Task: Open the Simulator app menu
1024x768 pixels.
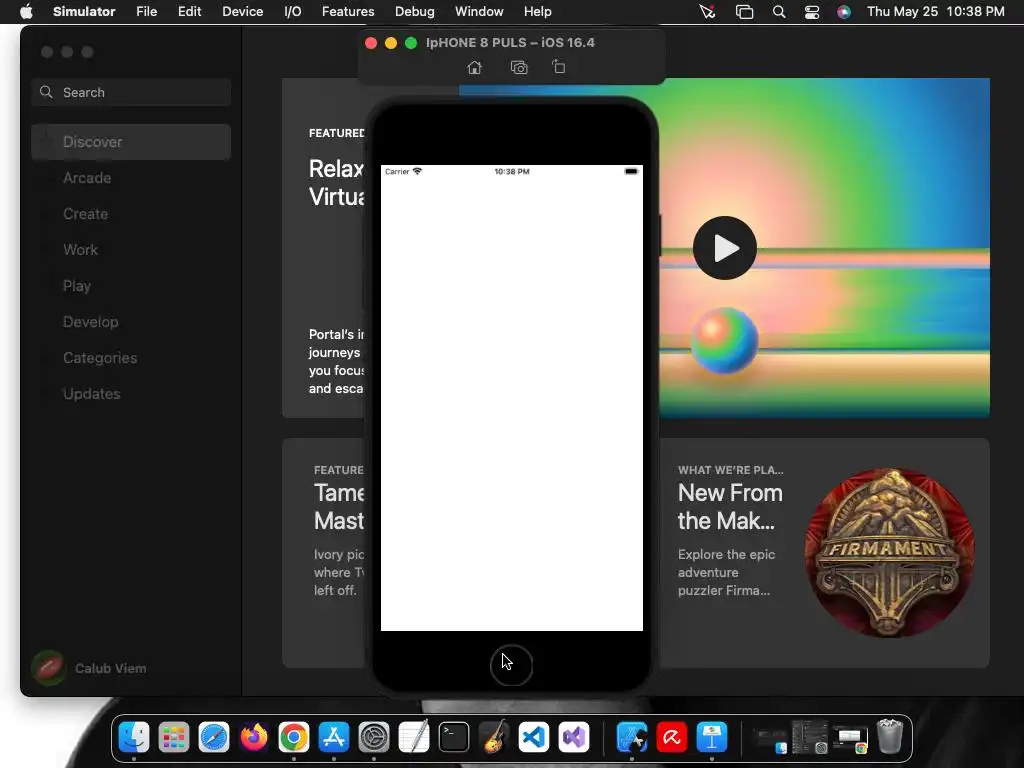Action: [84, 11]
